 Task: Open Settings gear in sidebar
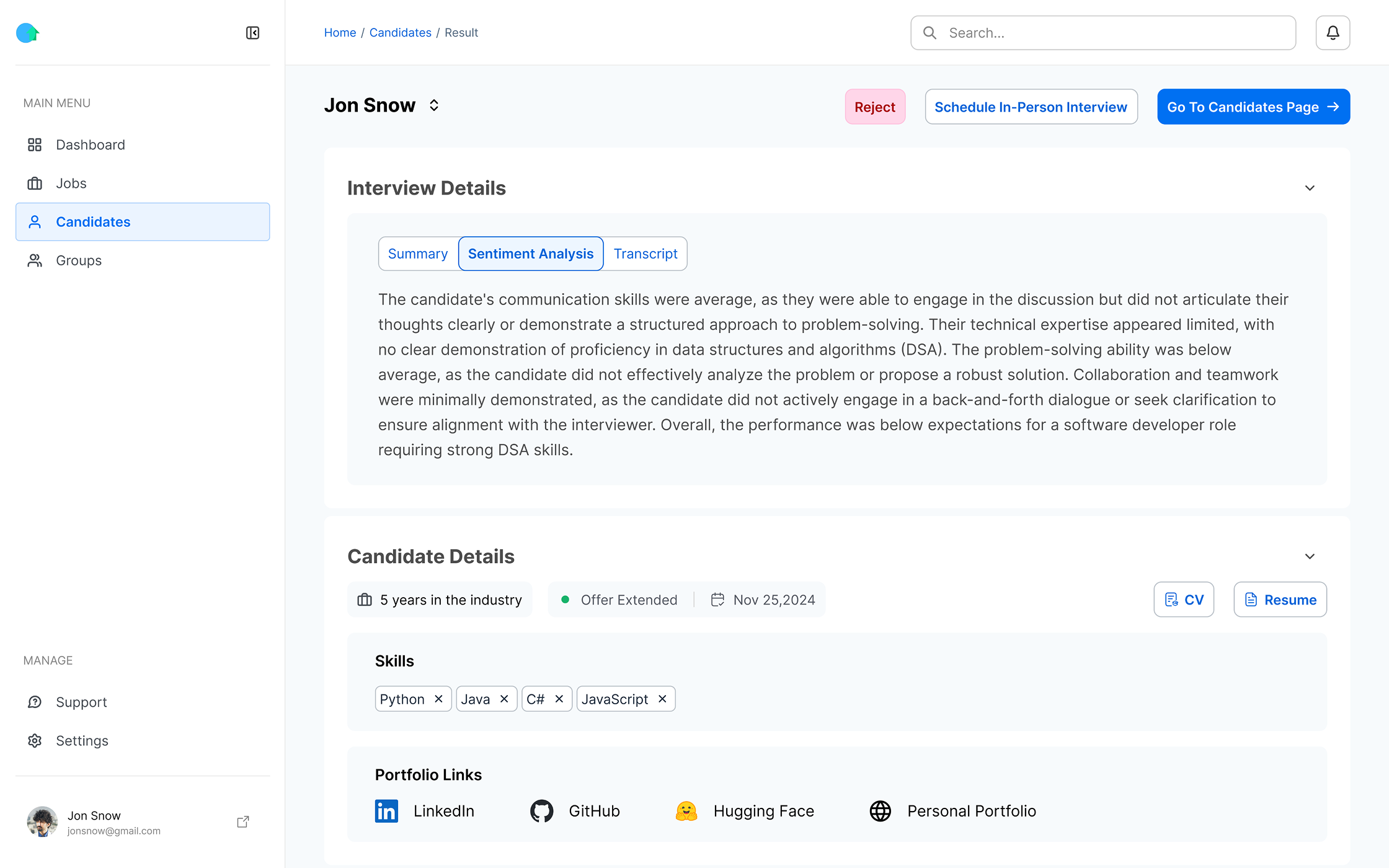click(x=35, y=741)
